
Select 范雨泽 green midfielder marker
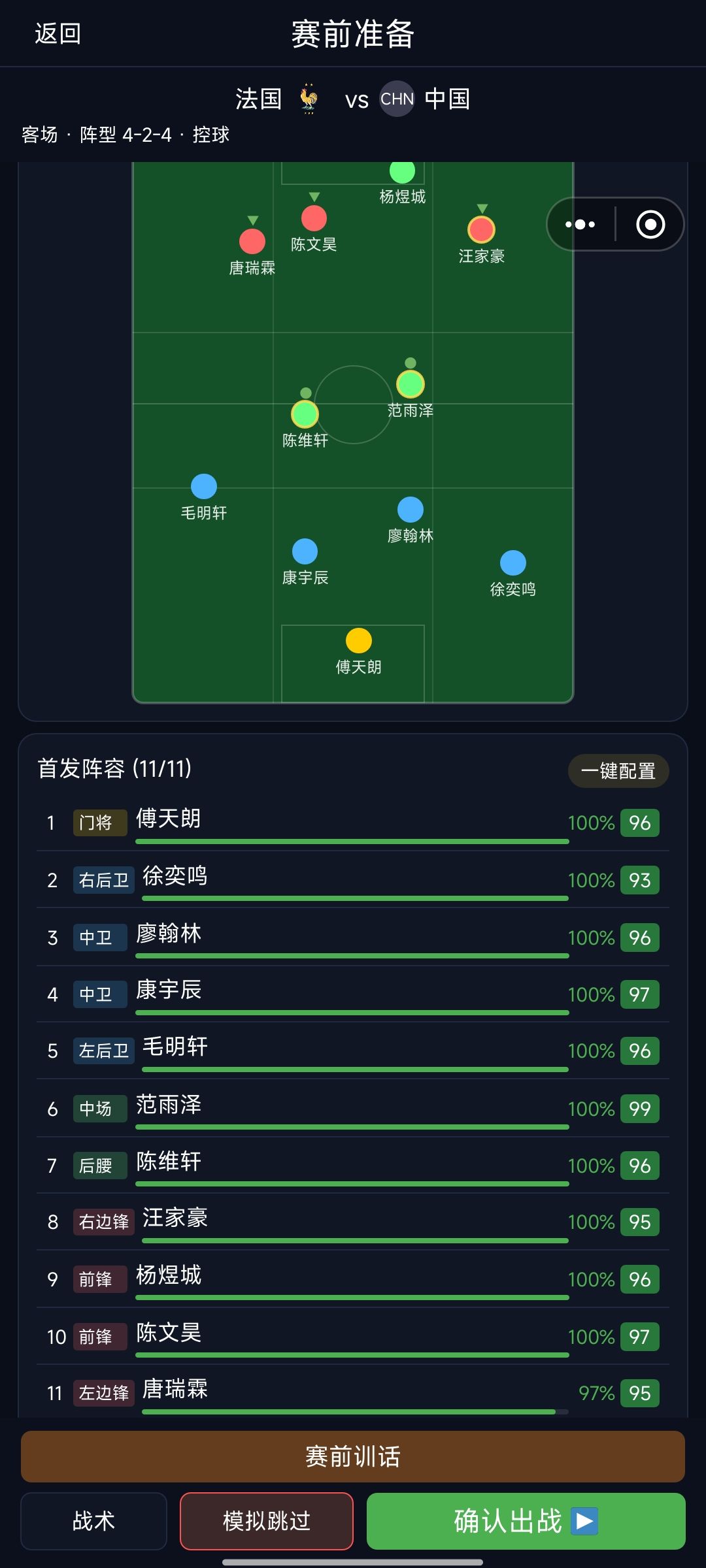point(411,384)
